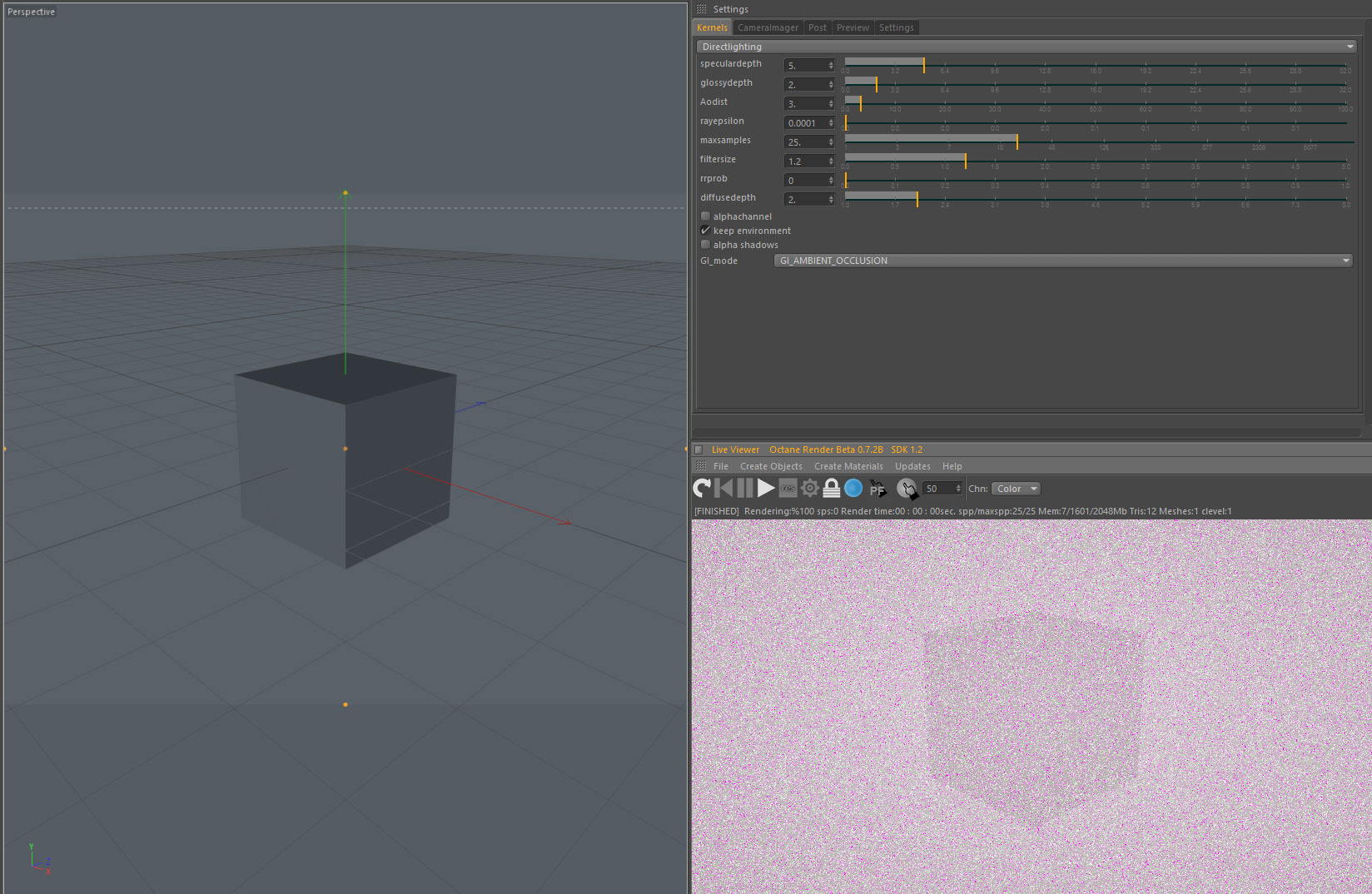Click the filtersize slider handle
The width and height of the screenshot is (1372, 894).
tap(966, 161)
